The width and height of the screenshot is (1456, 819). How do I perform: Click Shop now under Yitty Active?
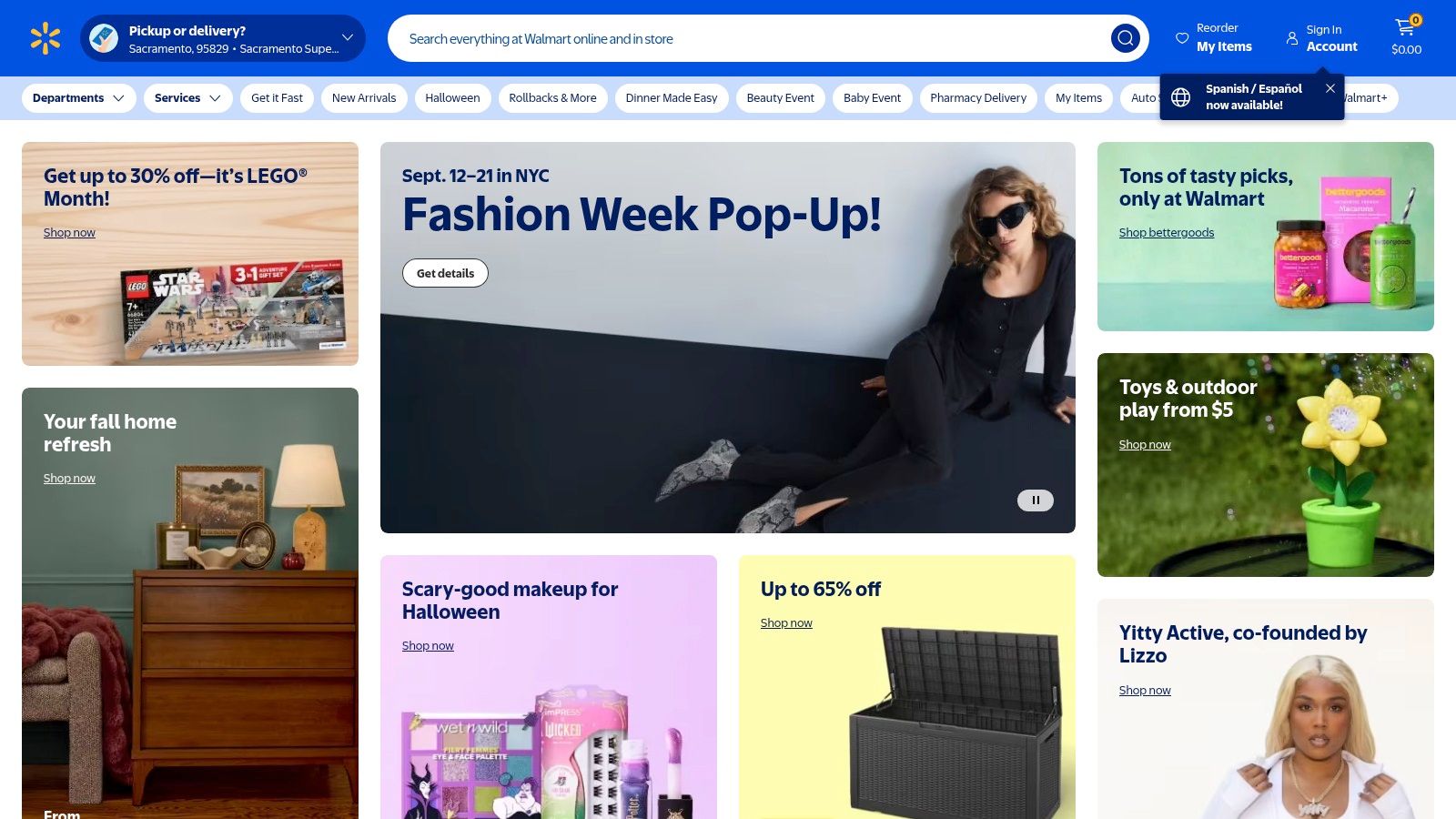(x=1145, y=691)
